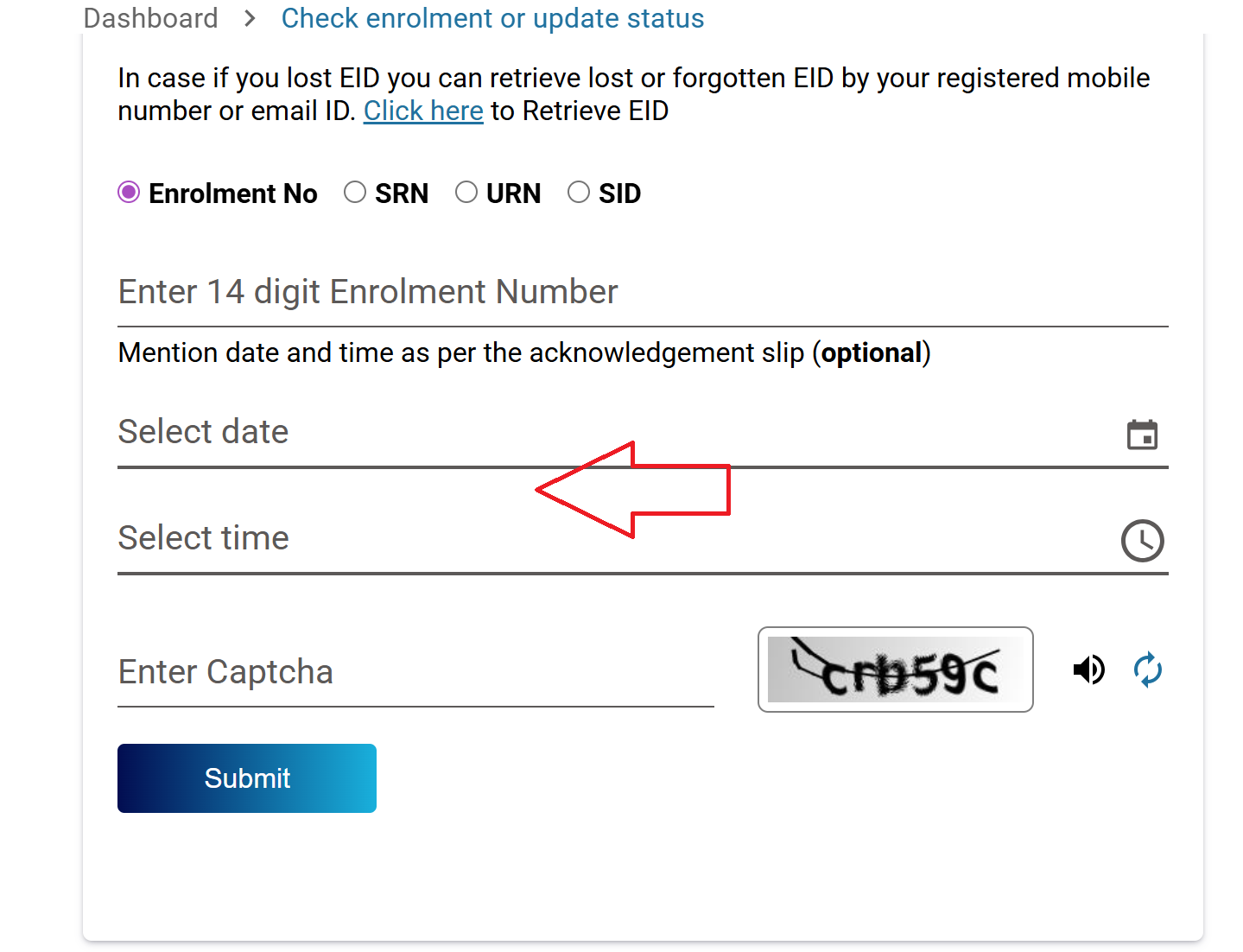This screenshot has height=952, width=1243.
Task: Click the red arrow annotation graphic
Action: pos(635,490)
